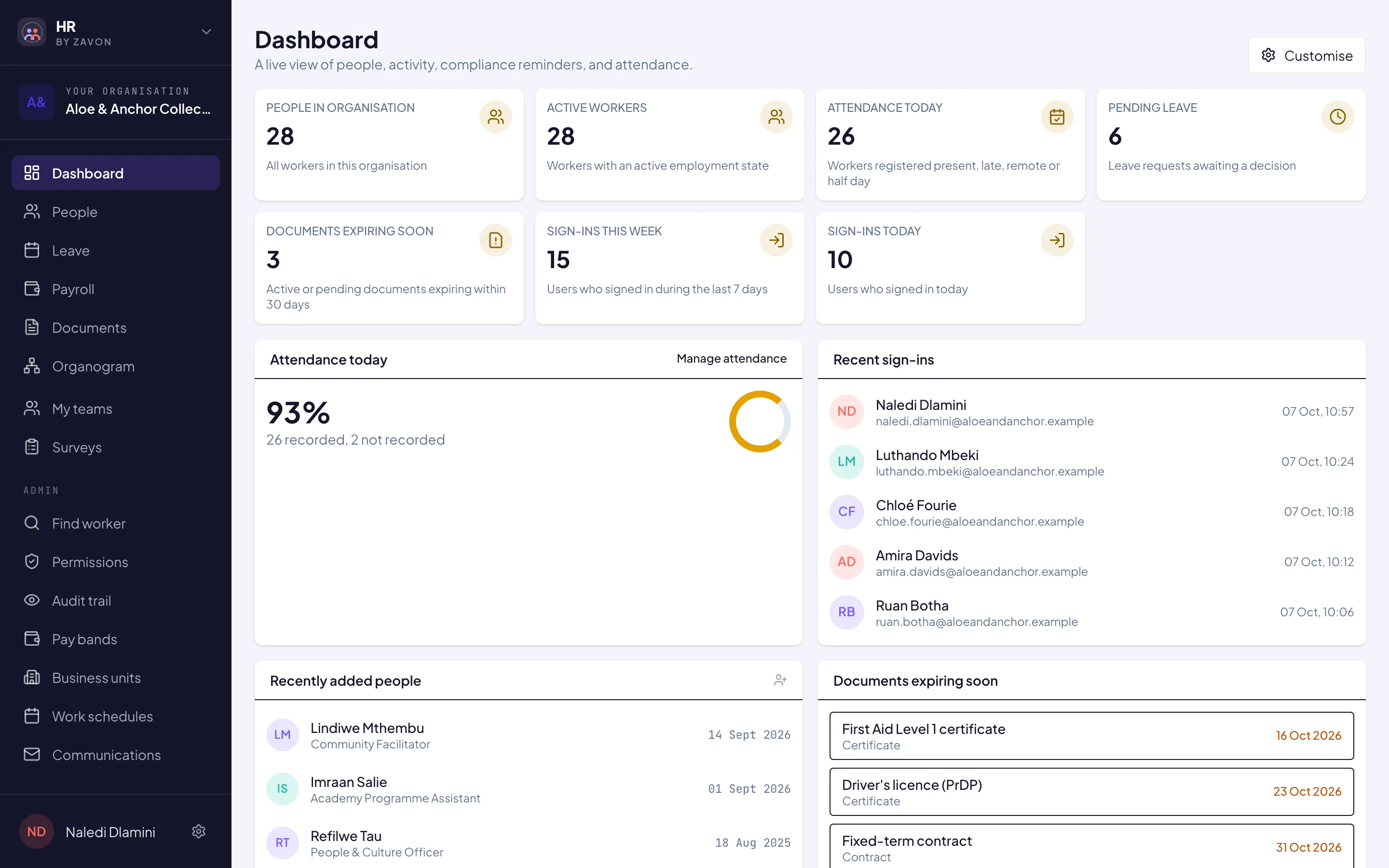
Task: Click the Dashboard grid icon in sidebar
Action: [x=31, y=173]
